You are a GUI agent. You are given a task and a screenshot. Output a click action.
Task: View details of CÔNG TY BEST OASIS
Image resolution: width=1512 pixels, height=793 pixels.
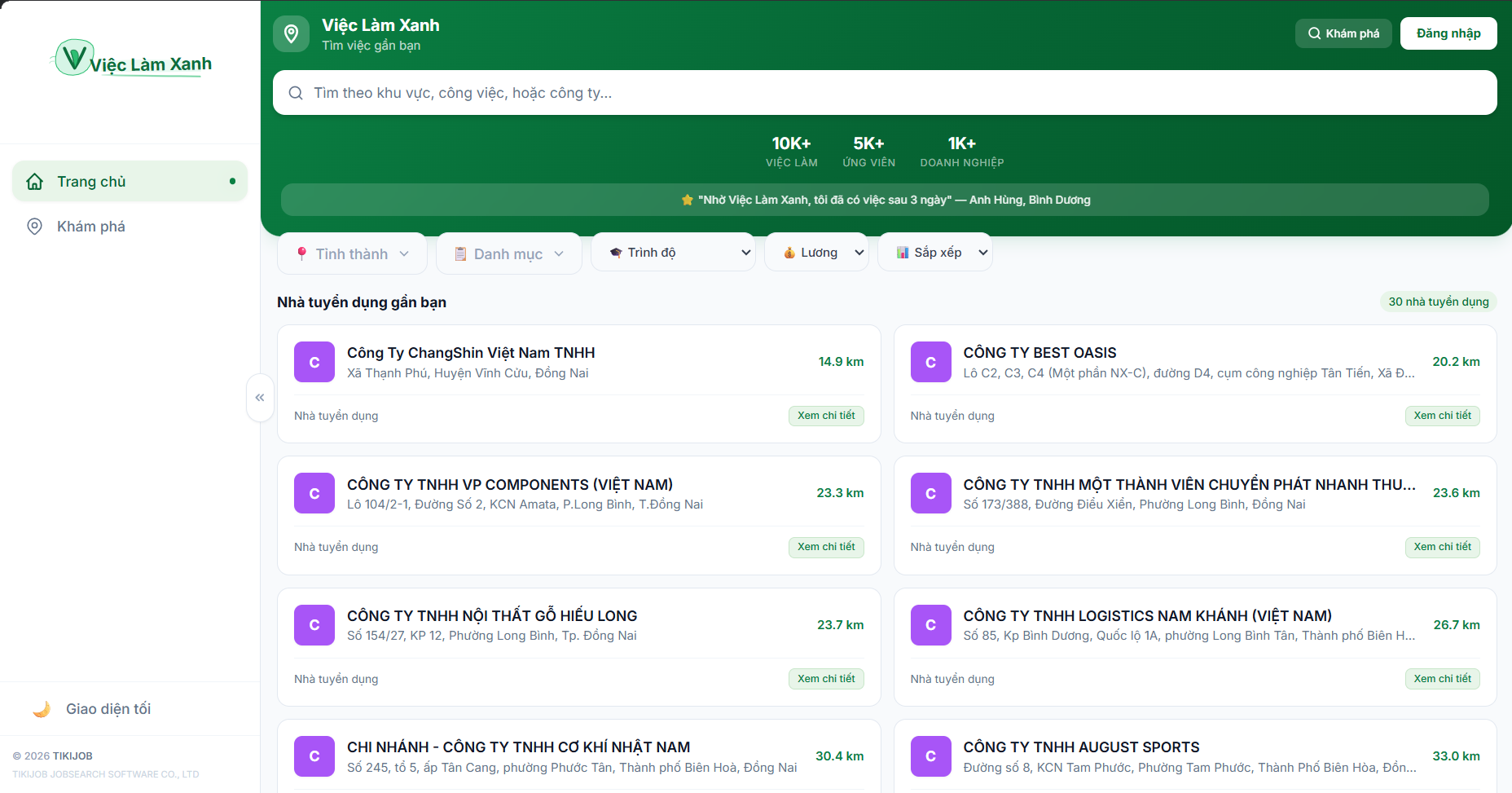pyautogui.click(x=1442, y=416)
